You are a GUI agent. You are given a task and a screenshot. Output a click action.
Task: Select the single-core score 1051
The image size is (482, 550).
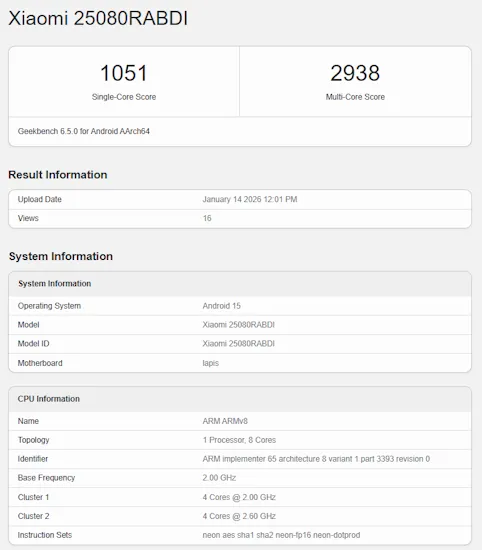tap(123, 73)
